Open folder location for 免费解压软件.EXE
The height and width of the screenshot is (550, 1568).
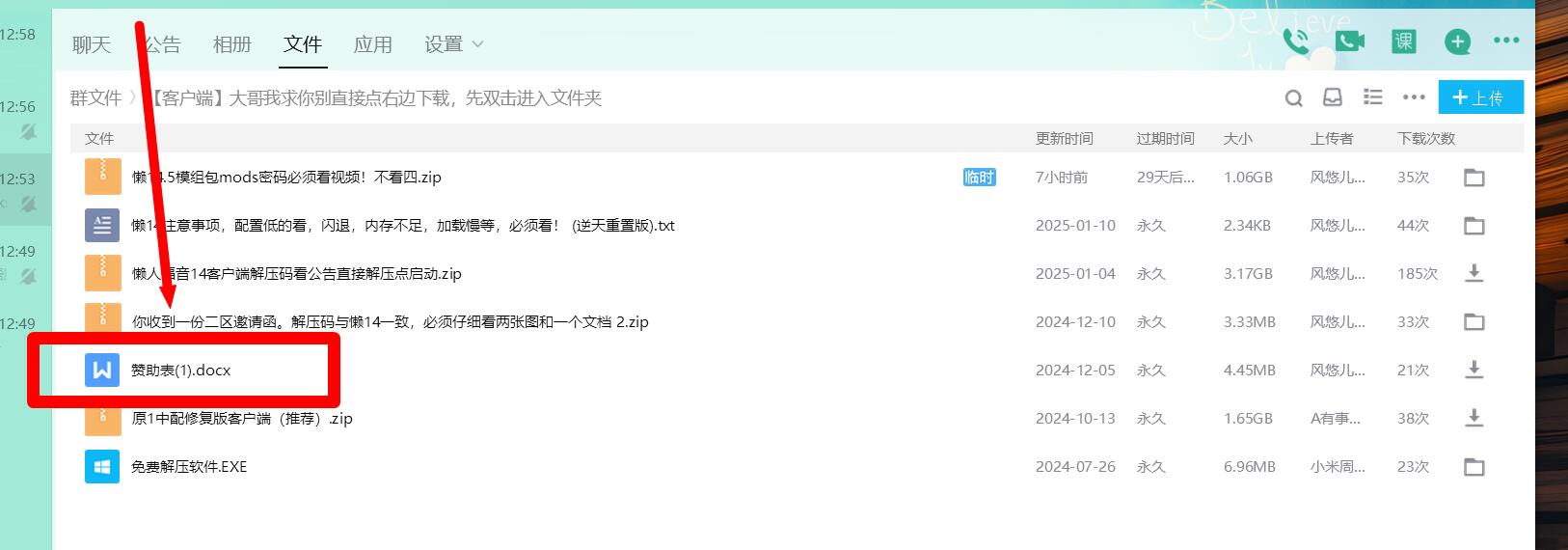pyautogui.click(x=1473, y=467)
